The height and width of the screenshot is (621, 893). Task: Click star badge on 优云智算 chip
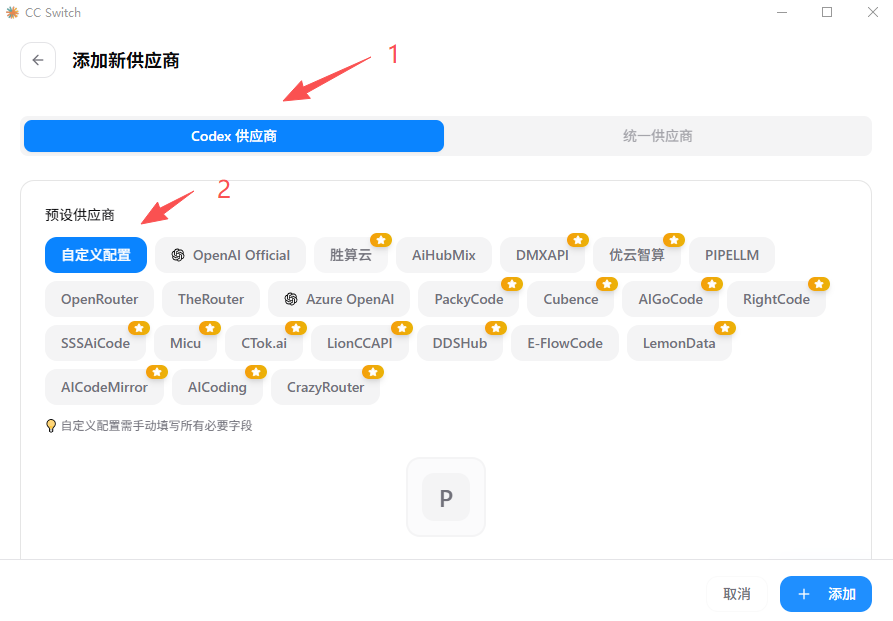tap(674, 240)
